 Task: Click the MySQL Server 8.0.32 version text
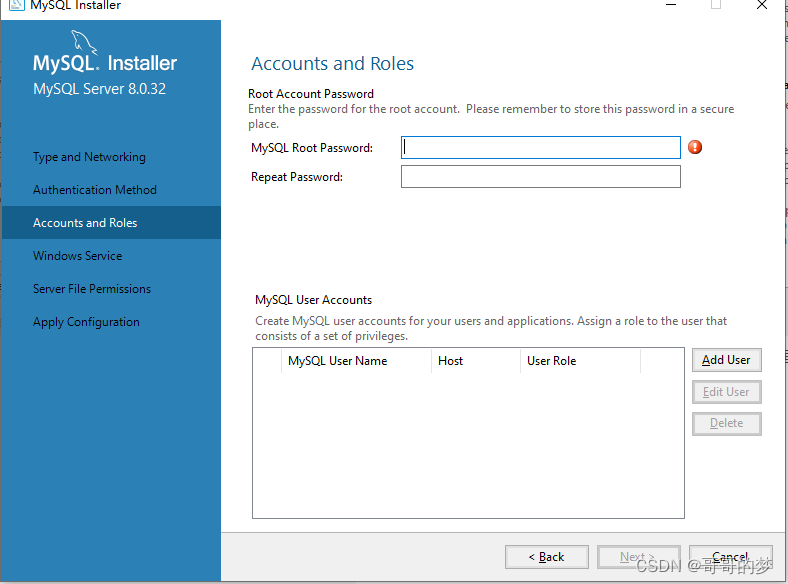point(100,89)
